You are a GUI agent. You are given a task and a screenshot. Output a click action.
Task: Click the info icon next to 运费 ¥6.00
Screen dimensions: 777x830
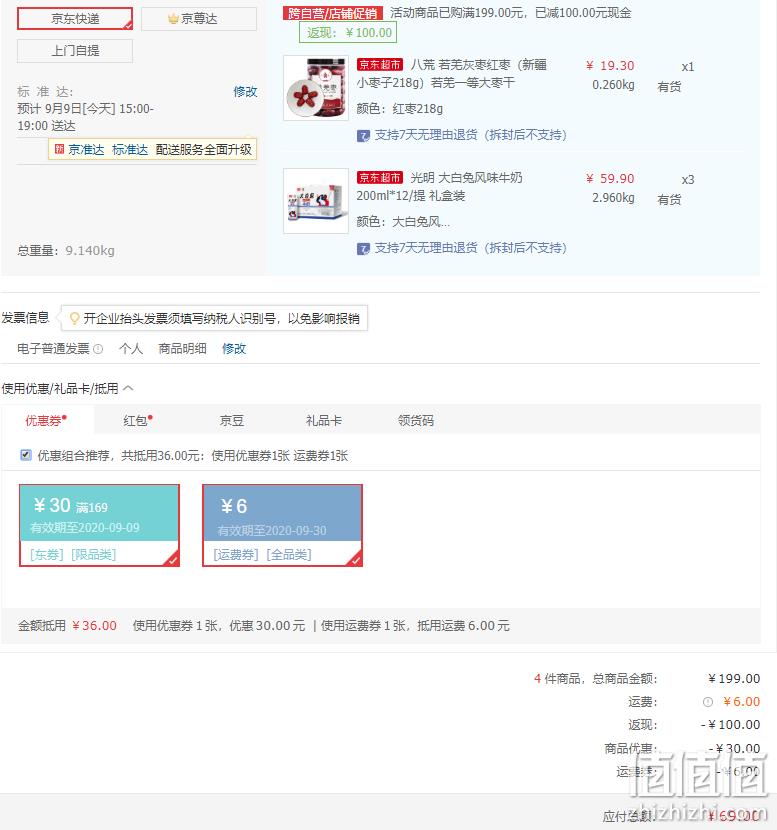tap(708, 702)
